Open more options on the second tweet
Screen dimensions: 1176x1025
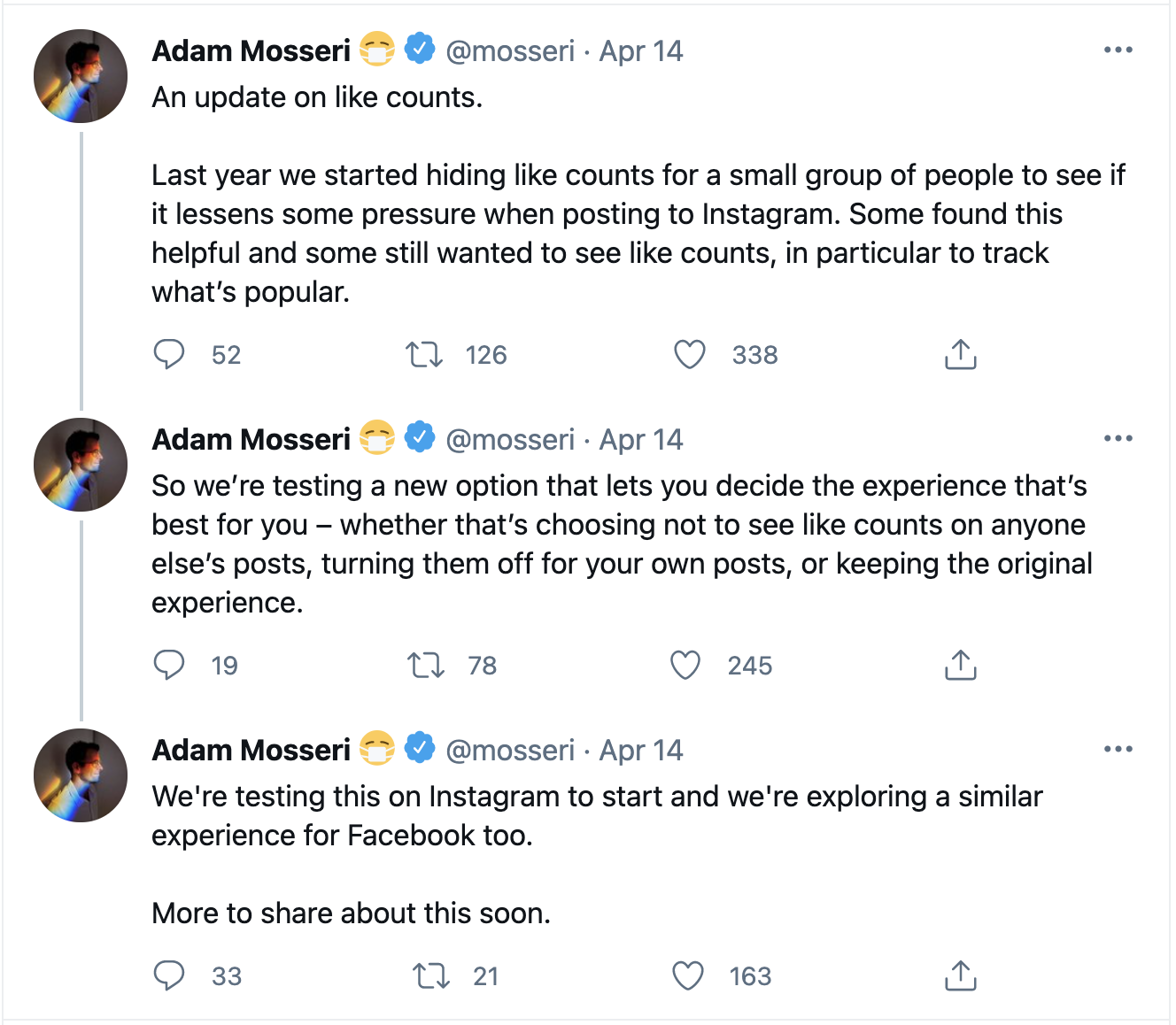(1118, 439)
